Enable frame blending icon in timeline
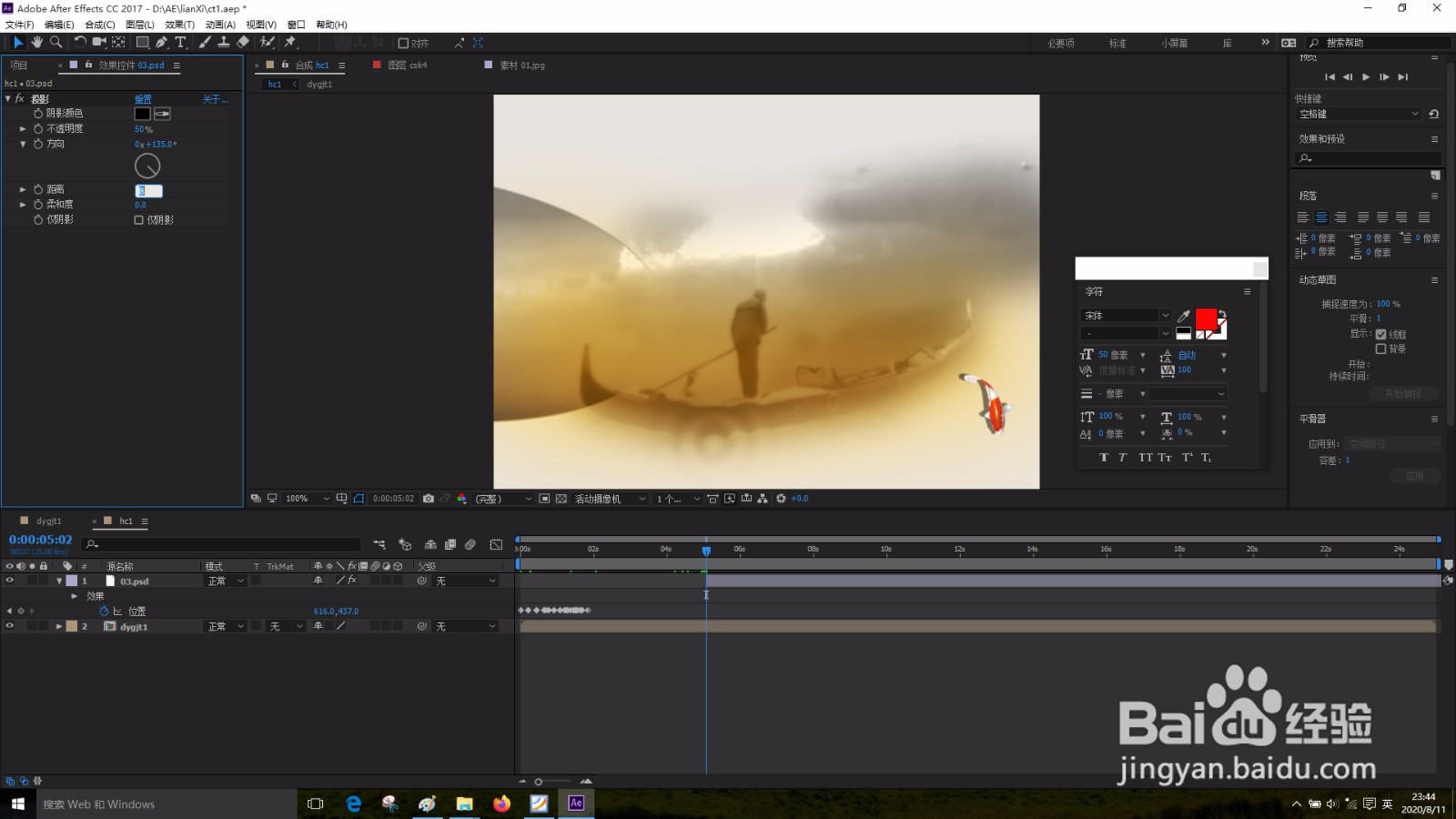 (x=450, y=544)
